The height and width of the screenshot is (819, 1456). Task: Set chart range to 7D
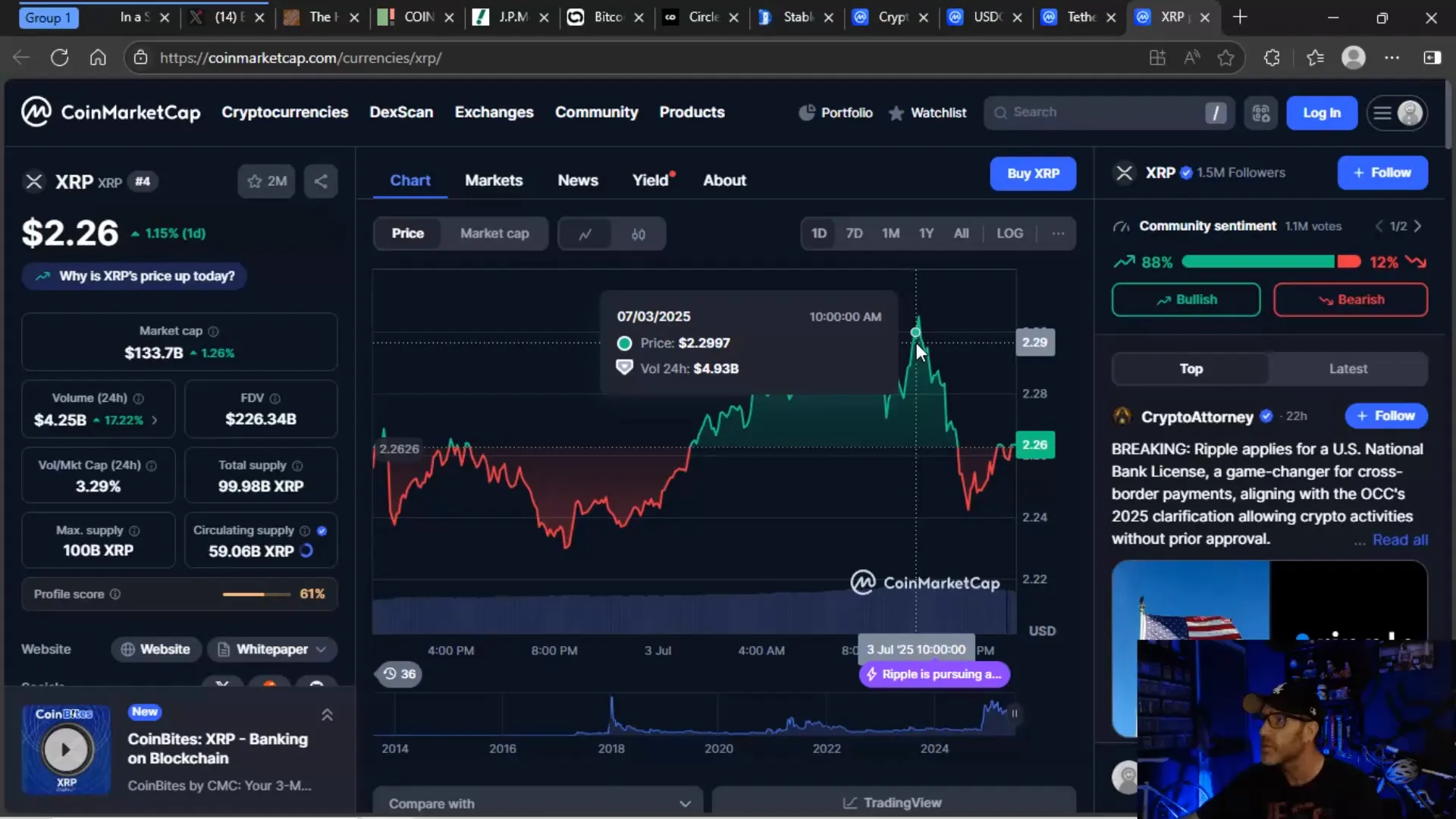pos(854,233)
